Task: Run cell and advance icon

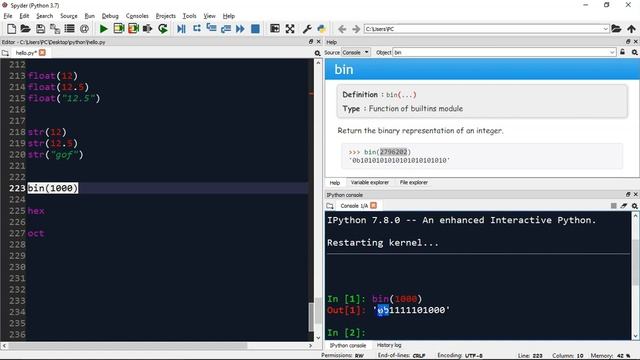Action: (133, 29)
